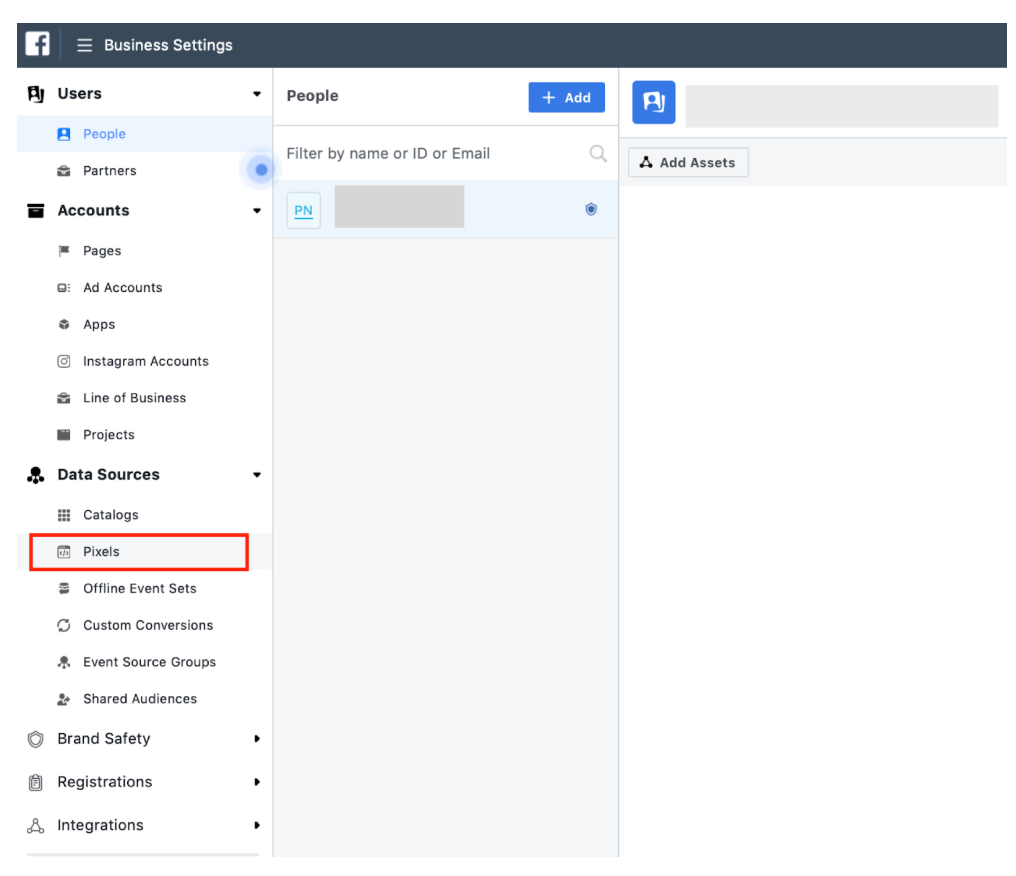This screenshot has height=876, width=1016.
Task: Collapse the Users section arrow
Action: tap(257, 94)
